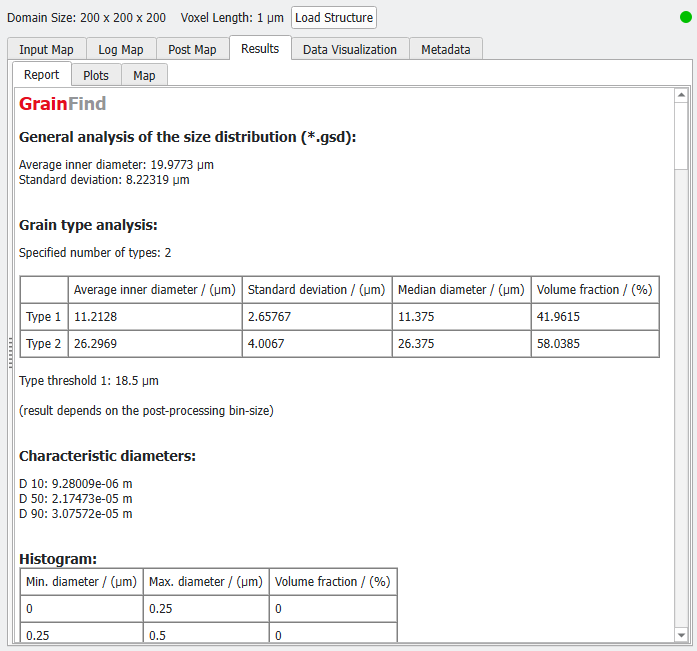
Task: Click the green status indicator dot
Action: click(686, 17)
